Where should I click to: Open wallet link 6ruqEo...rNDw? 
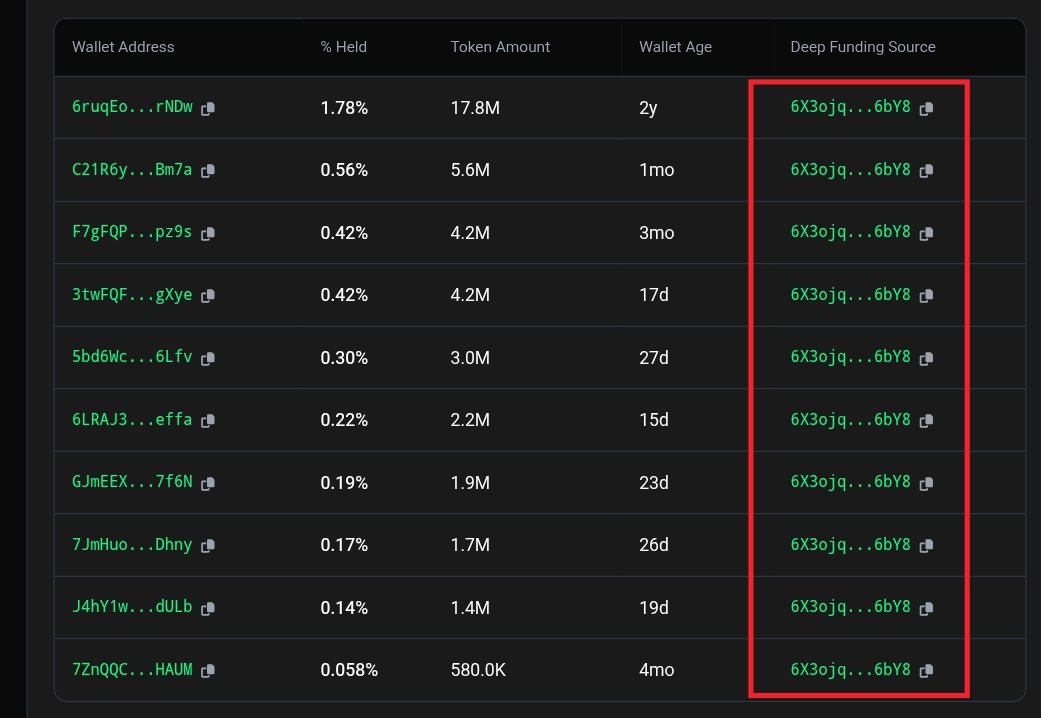[132, 107]
